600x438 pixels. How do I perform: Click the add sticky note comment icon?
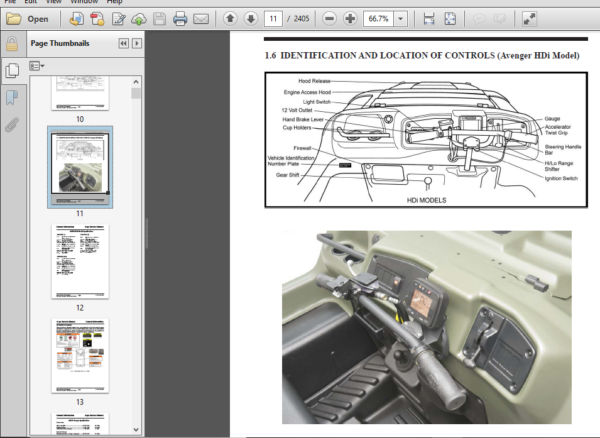point(479,18)
